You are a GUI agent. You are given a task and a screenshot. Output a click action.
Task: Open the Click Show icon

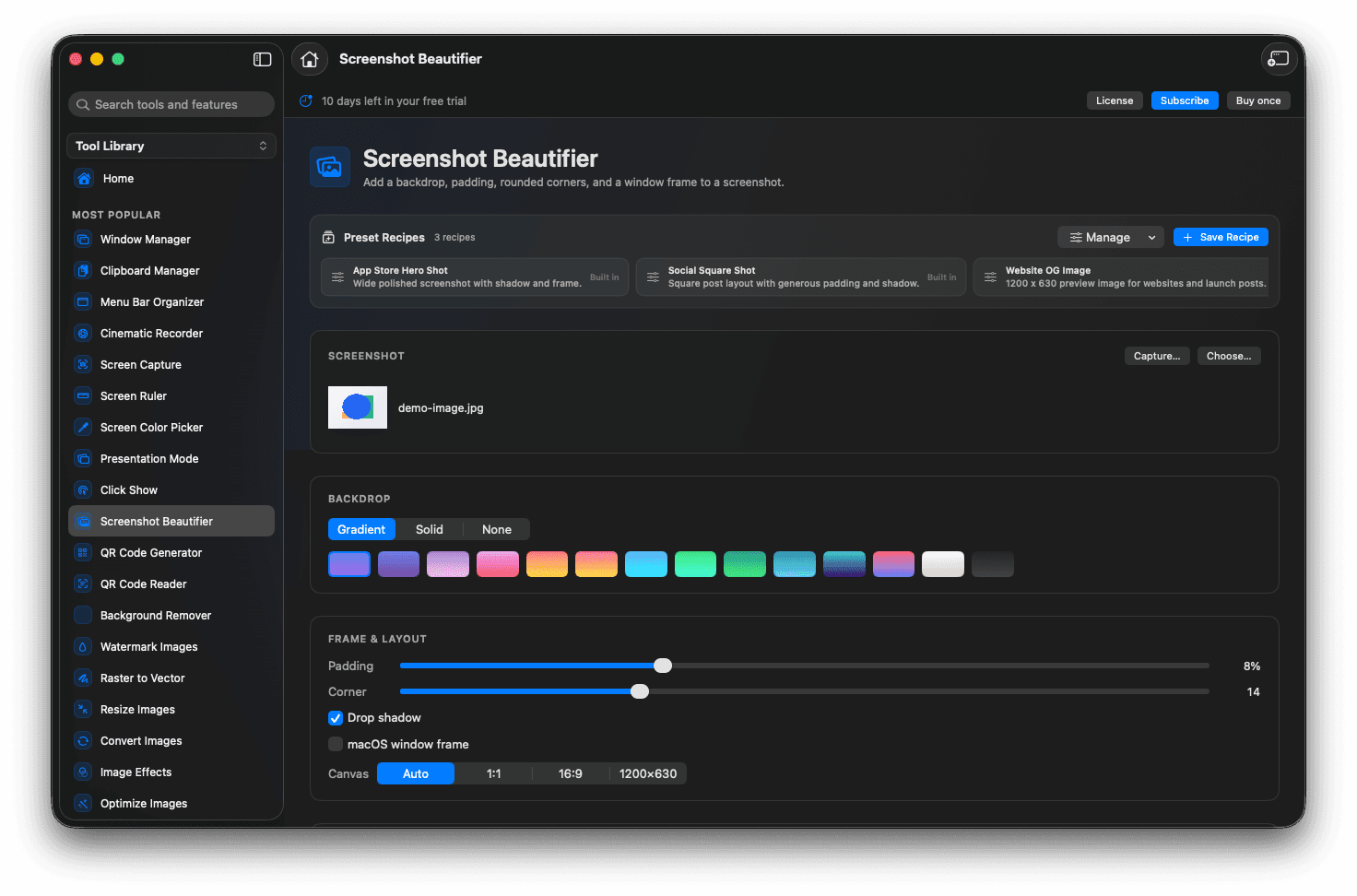[x=83, y=490]
